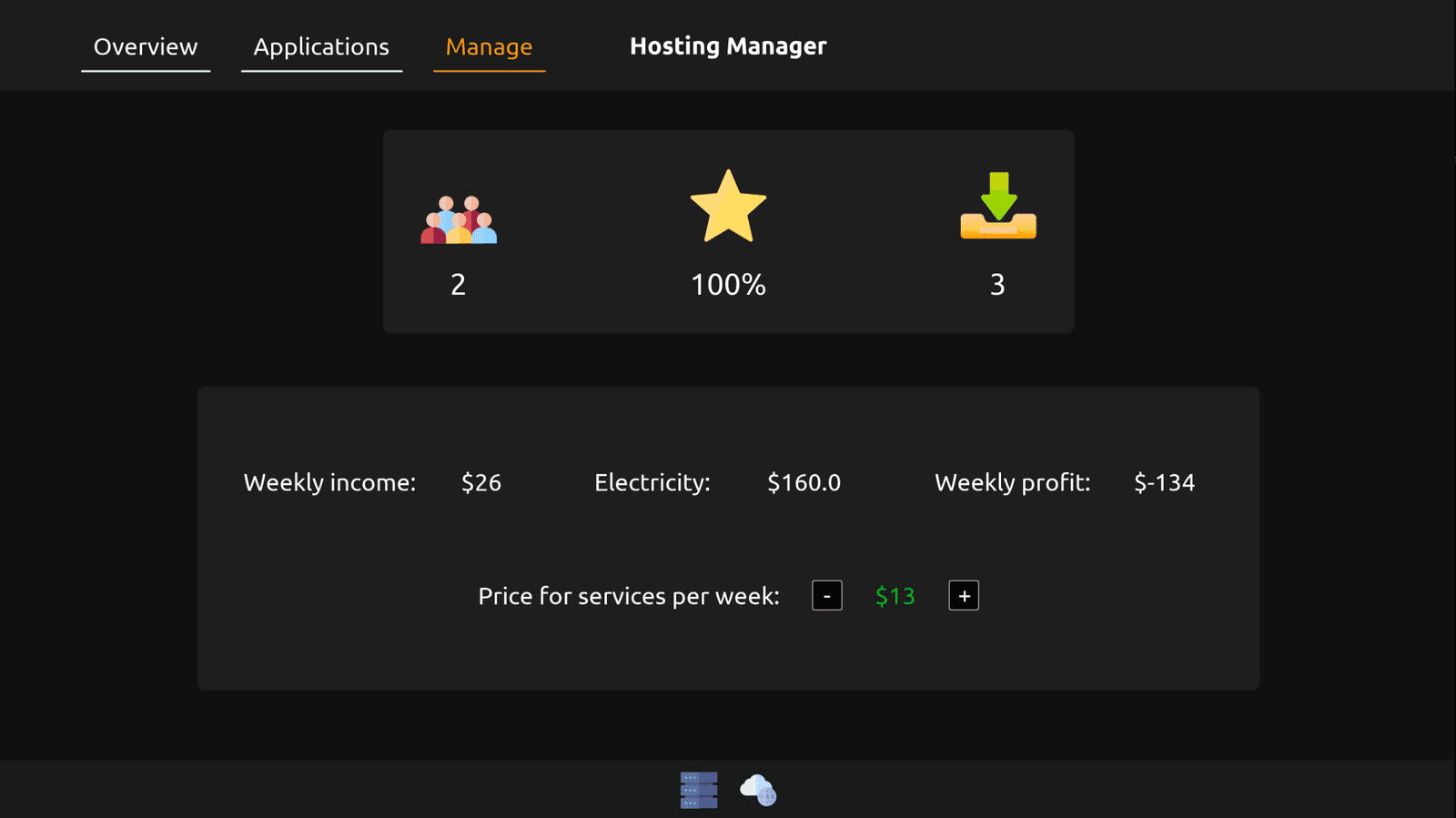Click the 100% satisfaction rating text
Image resolution: width=1456 pixels, height=818 pixels.
(728, 285)
